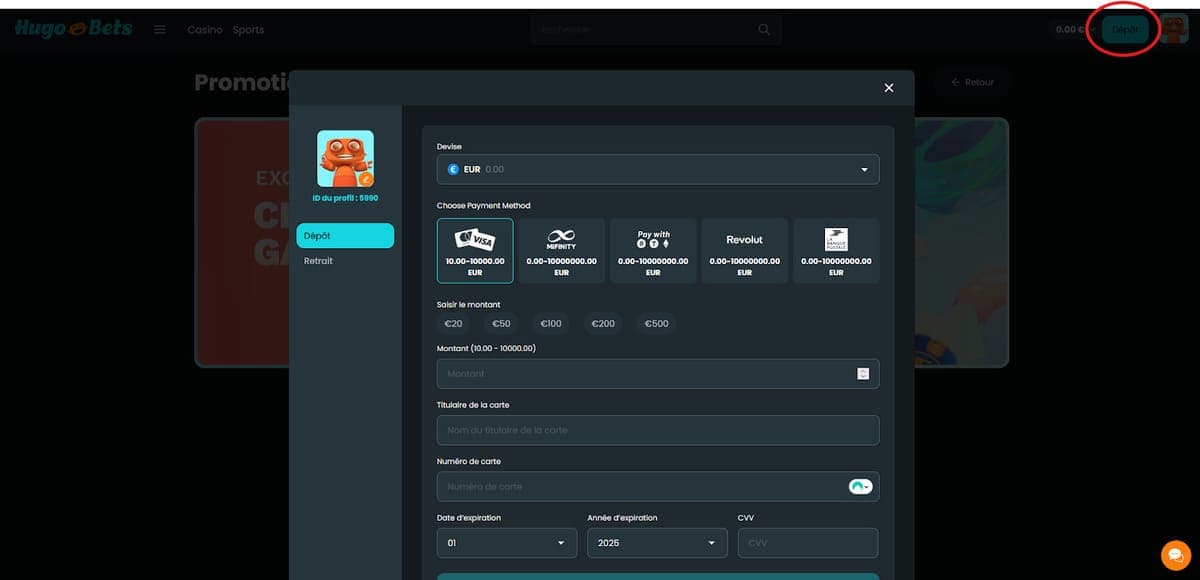Viewport: 1200px width, 580px height.
Task: Open the expiration month dropdown
Action: [x=507, y=543]
